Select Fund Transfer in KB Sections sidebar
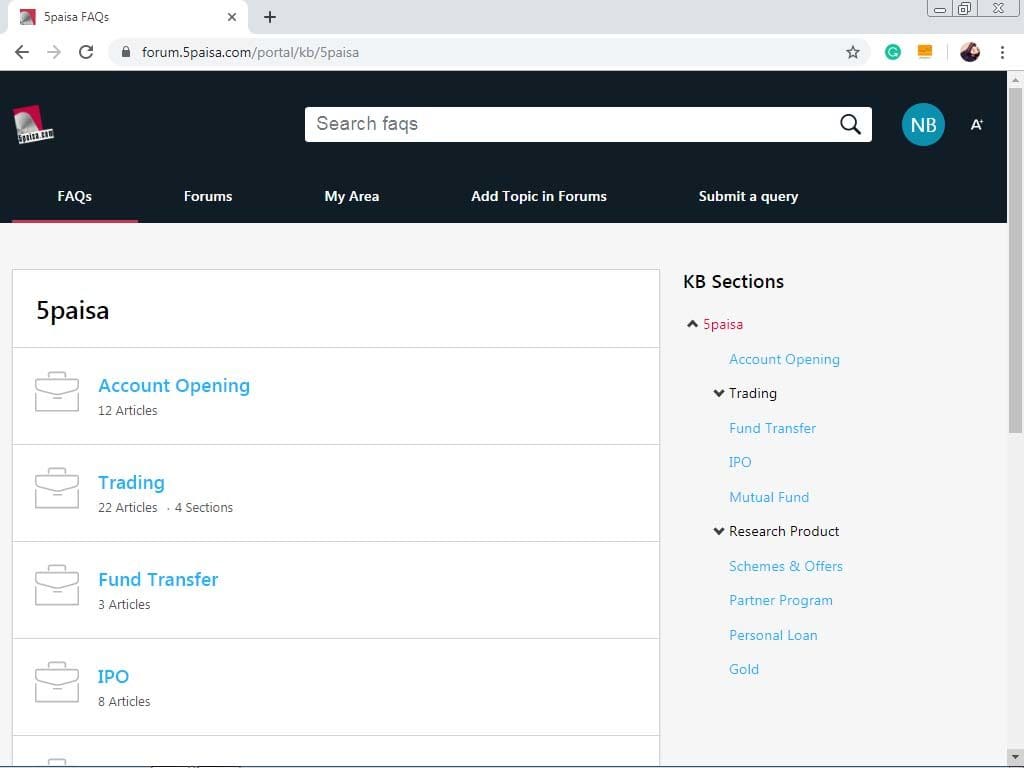Image resolution: width=1024 pixels, height=768 pixels. [773, 428]
